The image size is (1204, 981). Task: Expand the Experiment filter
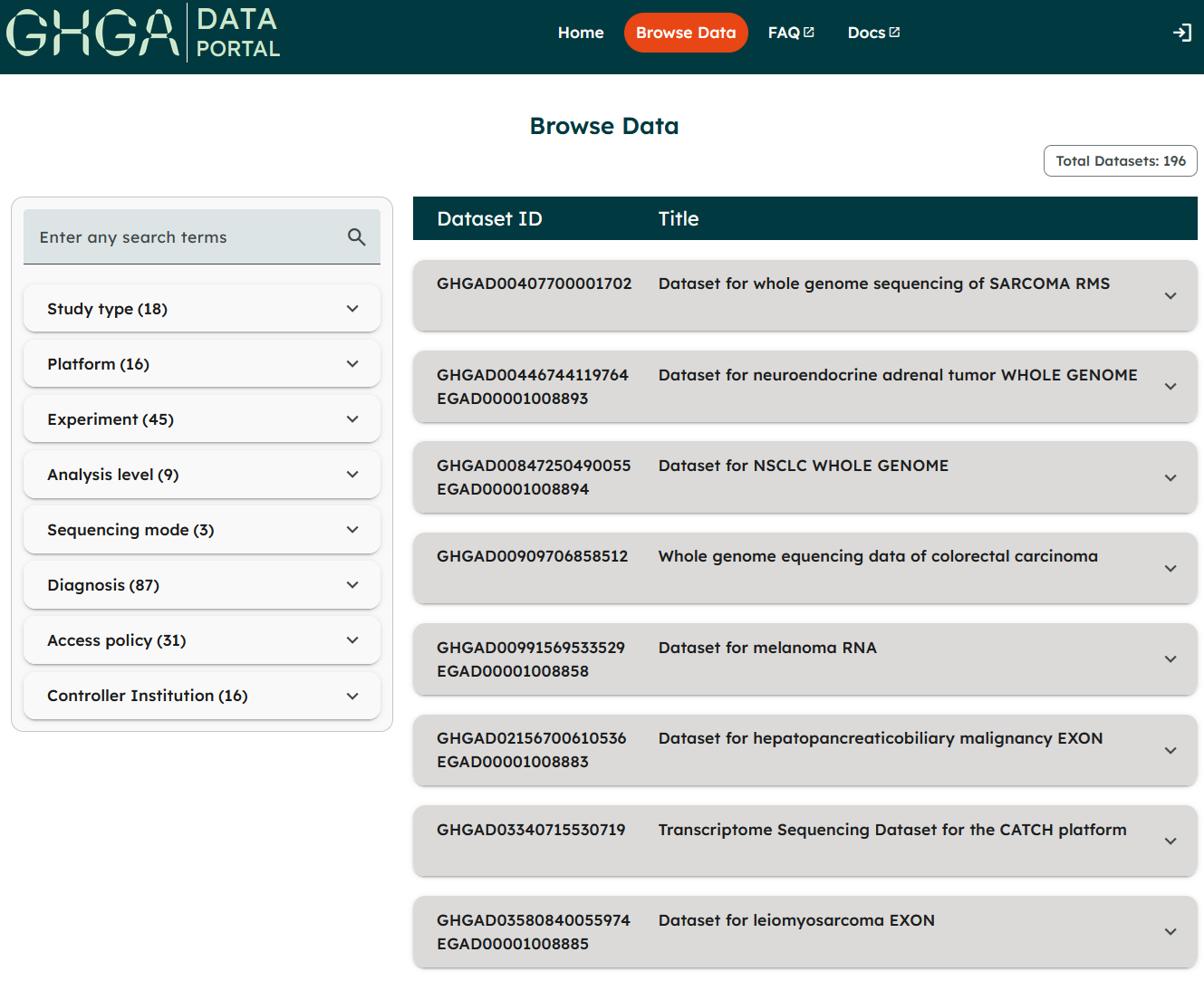202,419
